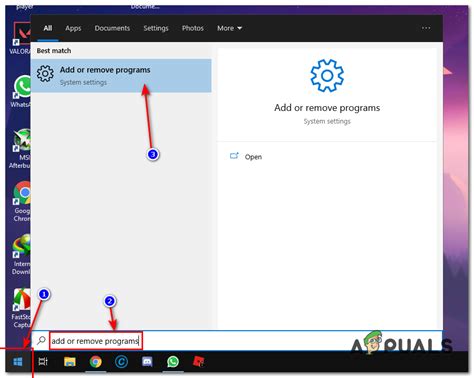Viewport: 474px width, 378px height.
Task: Click gear icon in best match result
Action: click(45, 74)
